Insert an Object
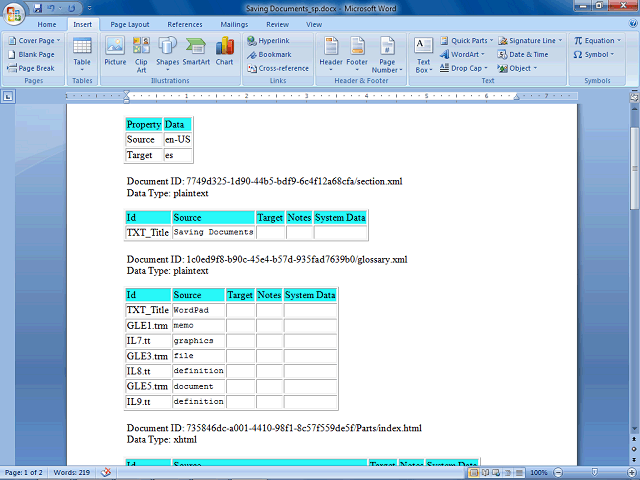The width and height of the screenshot is (640, 480). coord(517,68)
